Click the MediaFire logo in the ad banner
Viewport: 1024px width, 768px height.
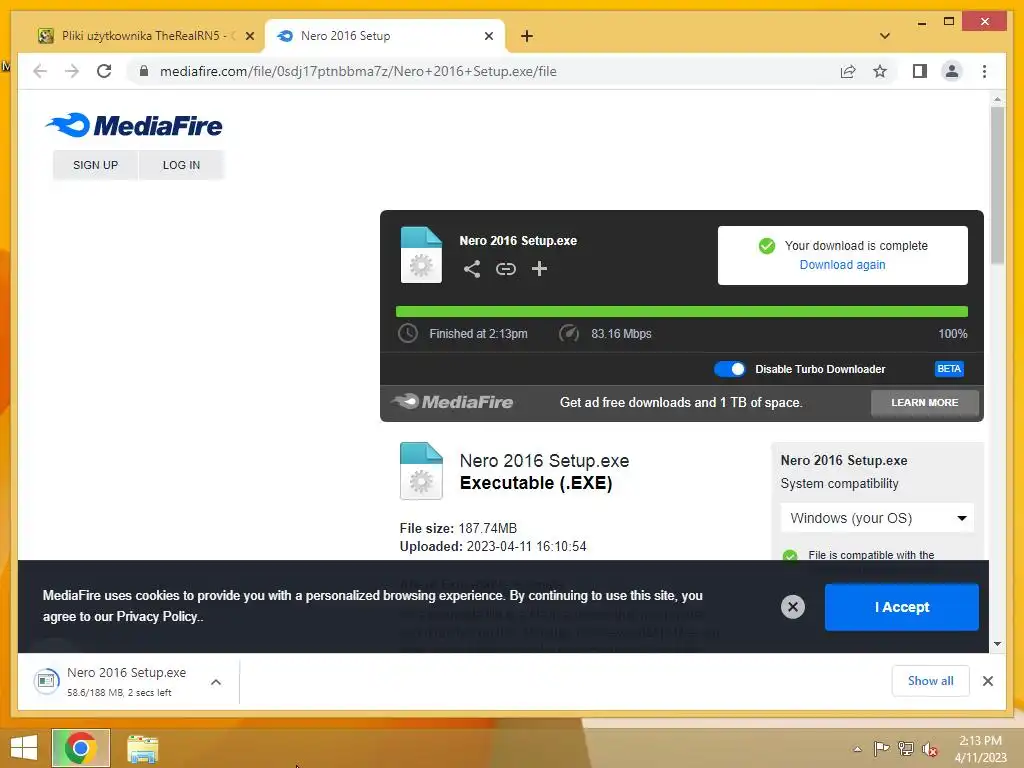tap(452, 402)
